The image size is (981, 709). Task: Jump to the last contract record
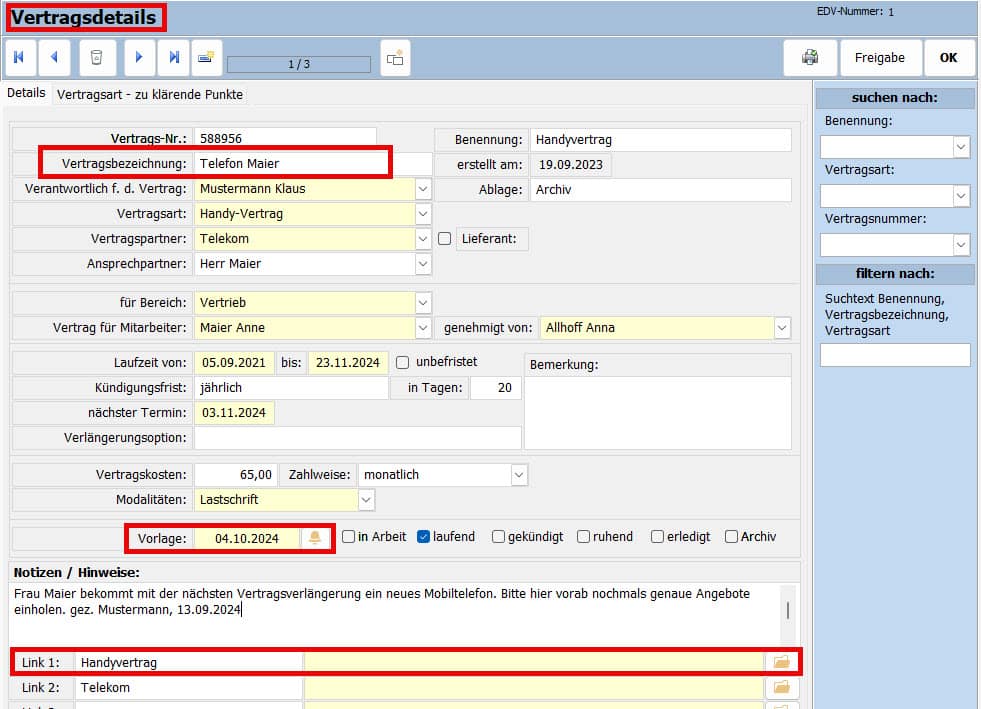tap(174, 58)
